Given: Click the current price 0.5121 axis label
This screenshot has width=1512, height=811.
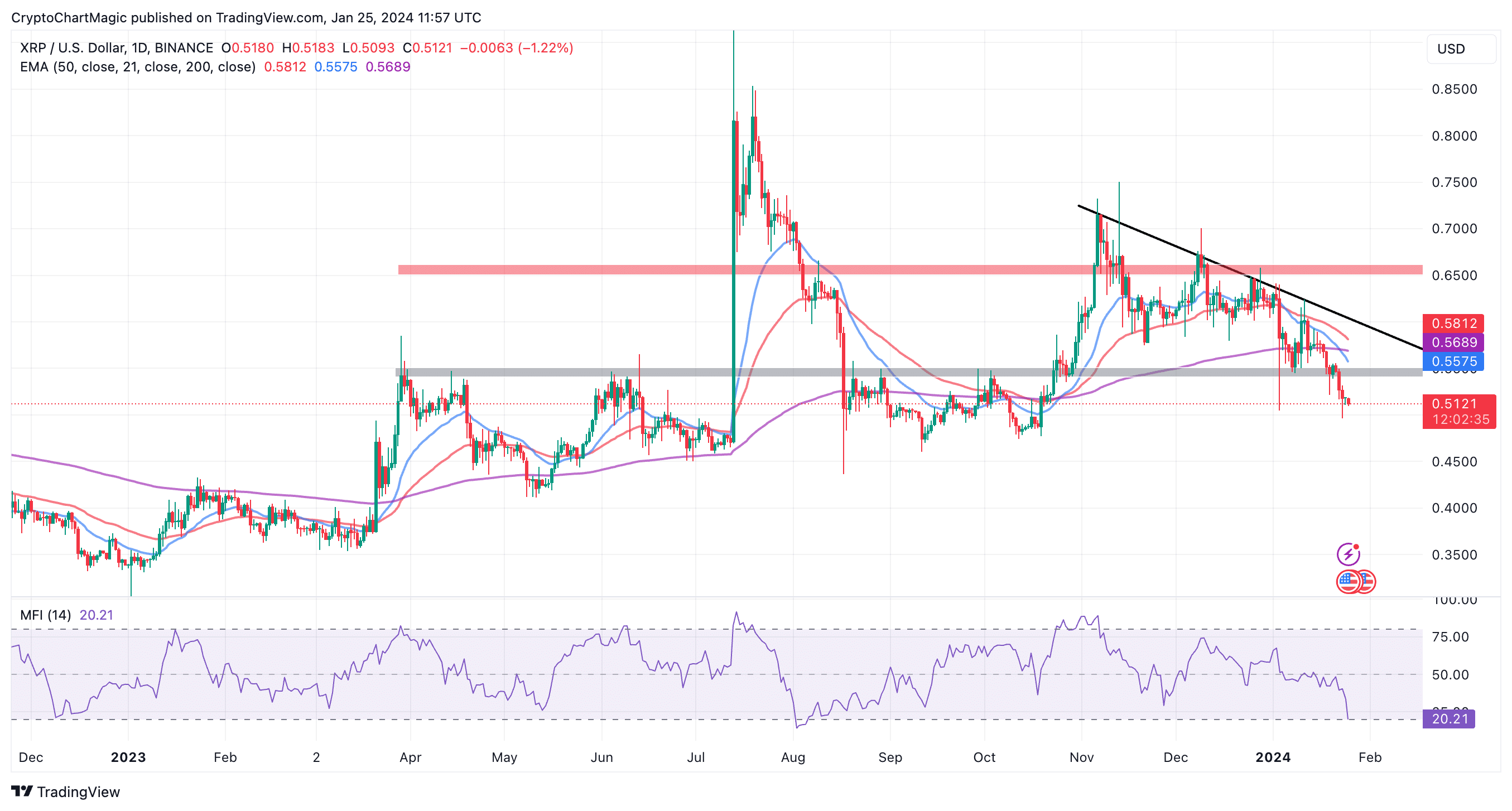Looking at the screenshot, I should [1459, 412].
